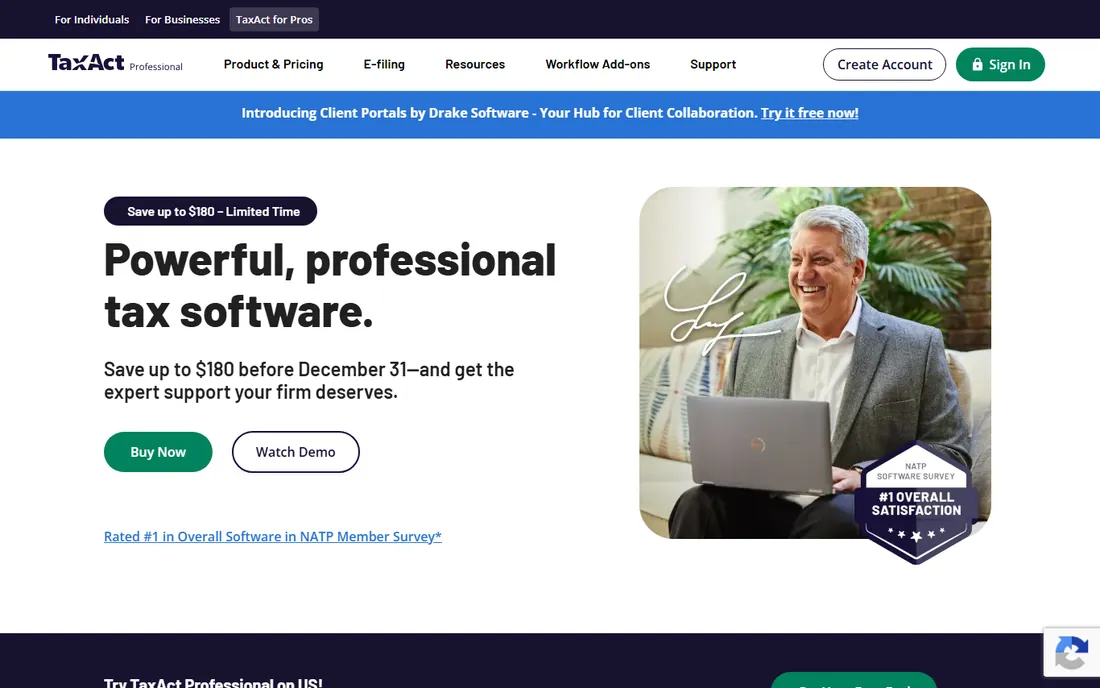The image size is (1100, 688).
Task: Click the Powerful, professional tax software heading
Action: (x=330, y=285)
